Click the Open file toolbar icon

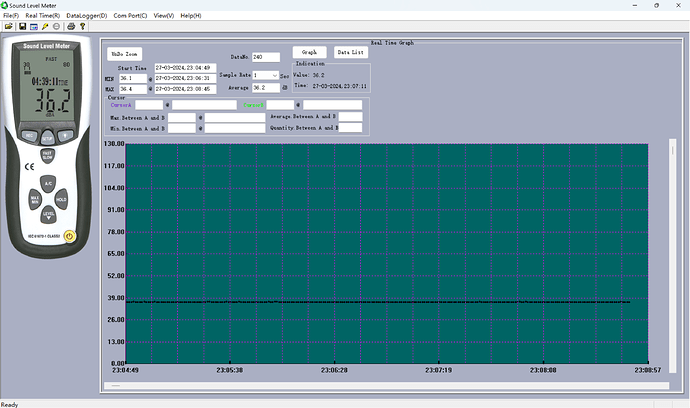[9, 26]
